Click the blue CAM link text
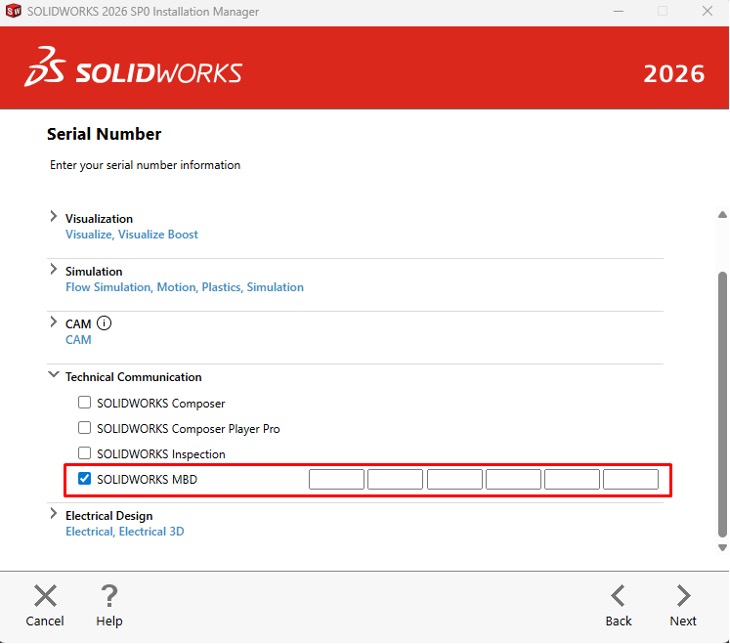This screenshot has height=644, width=730. 78,339
